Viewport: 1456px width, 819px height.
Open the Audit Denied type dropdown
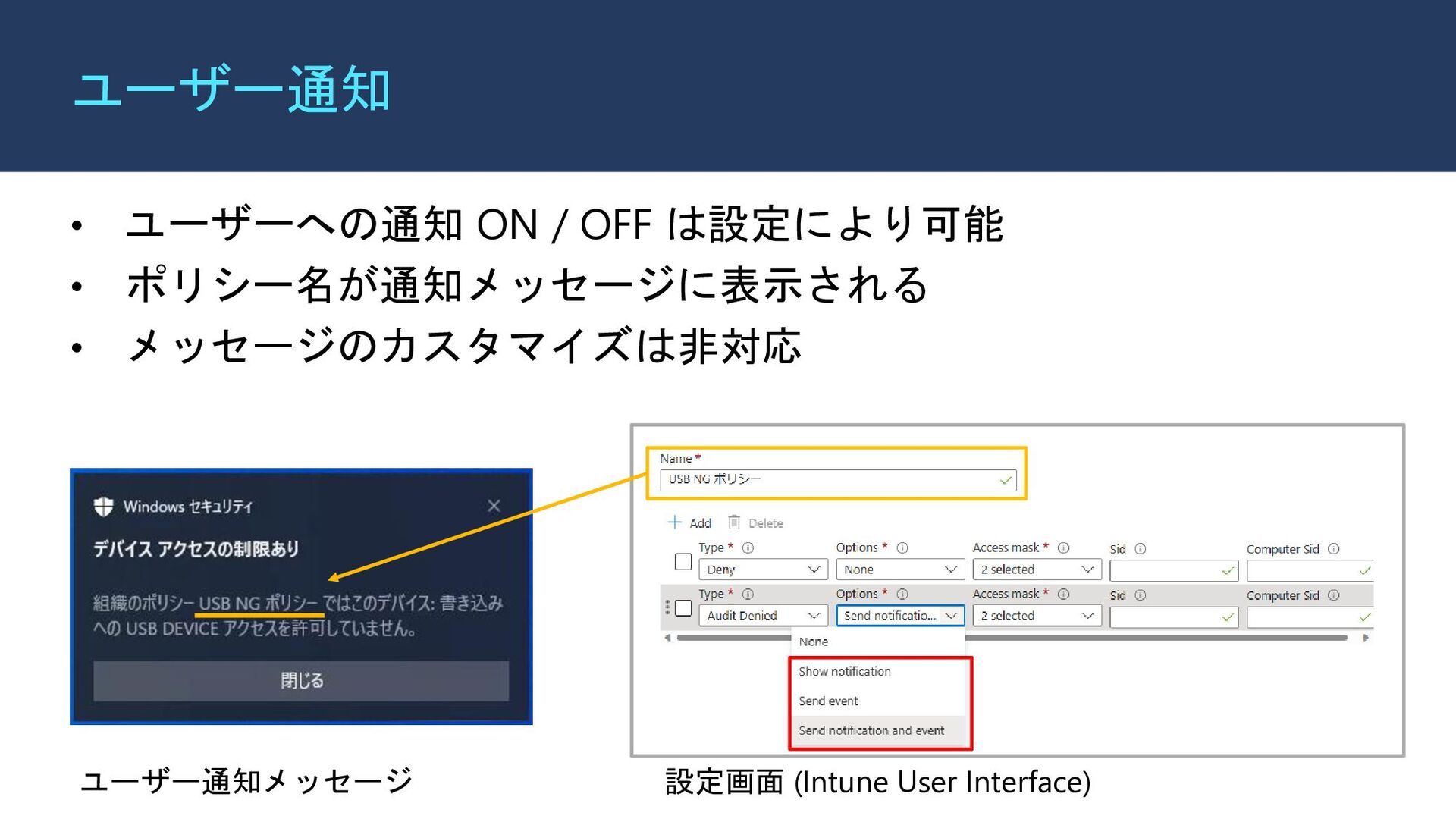pyautogui.click(x=763, y=616)
